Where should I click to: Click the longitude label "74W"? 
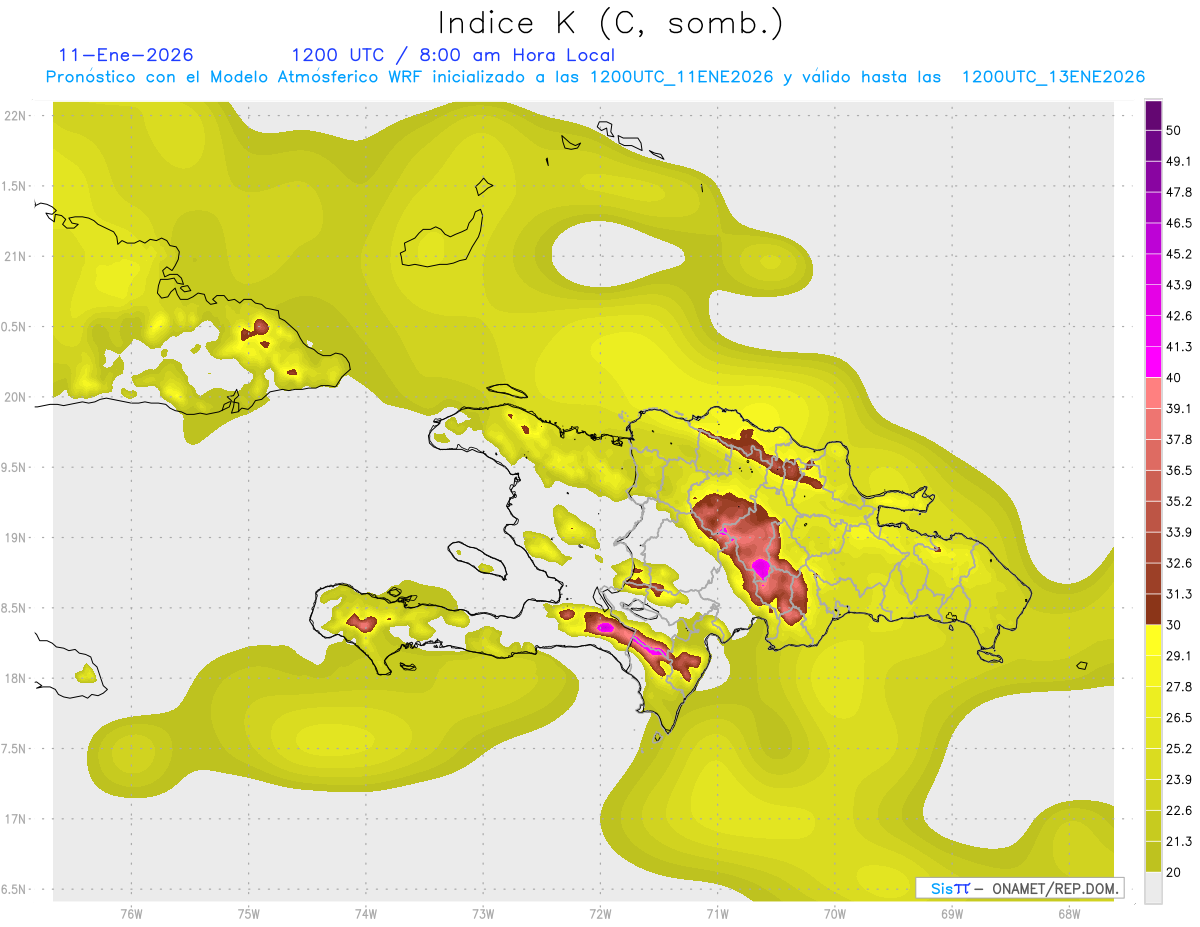pos(366,914)
